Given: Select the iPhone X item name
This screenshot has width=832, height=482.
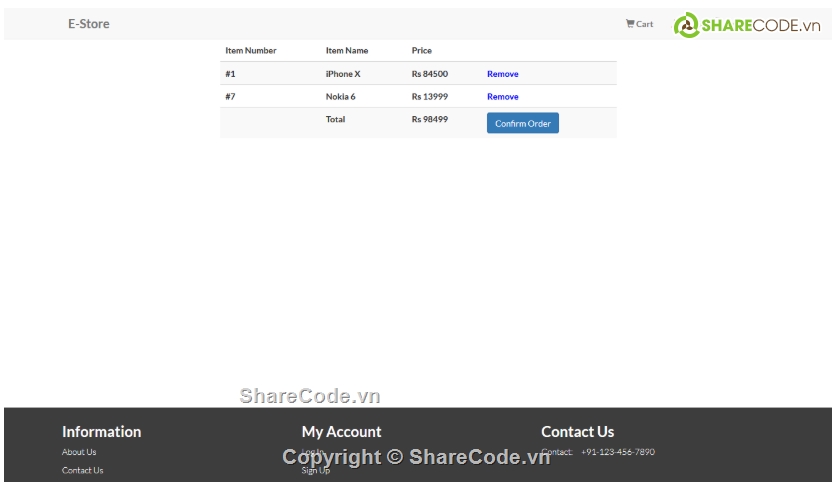Looking at the screenshot, I should click(343, 74).
